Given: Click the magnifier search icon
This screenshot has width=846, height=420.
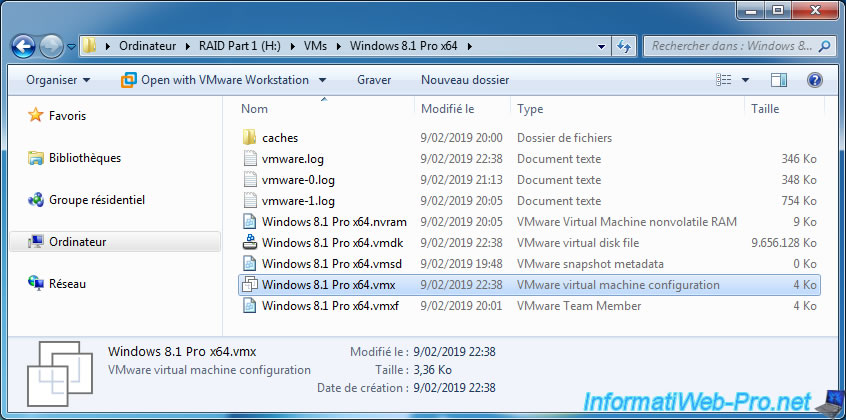Looking at the screenshot, I should point(824,46).
